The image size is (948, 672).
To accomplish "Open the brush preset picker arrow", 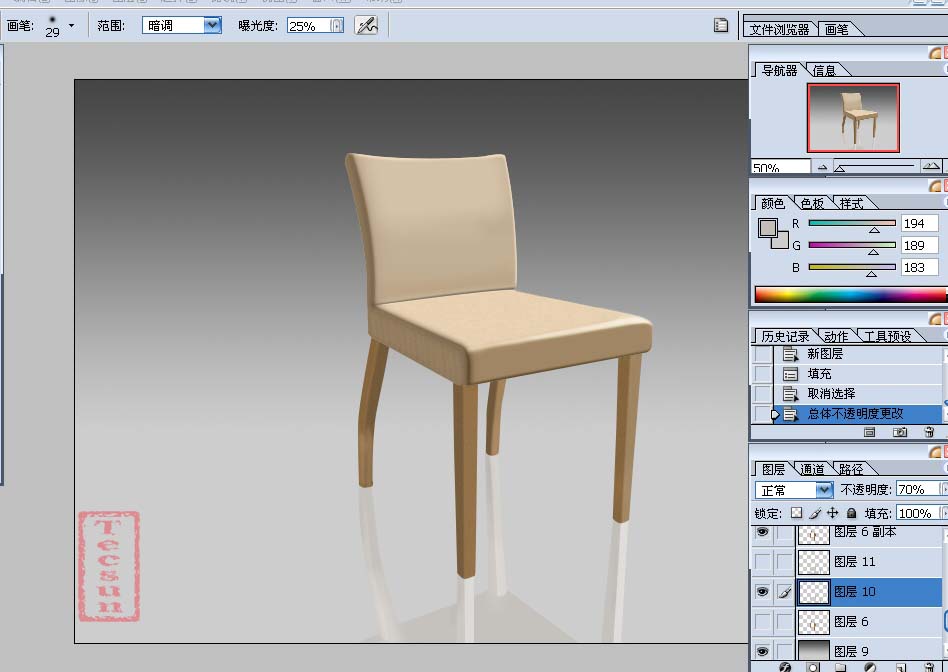I will pyautogui.click(x=71, y=25).
